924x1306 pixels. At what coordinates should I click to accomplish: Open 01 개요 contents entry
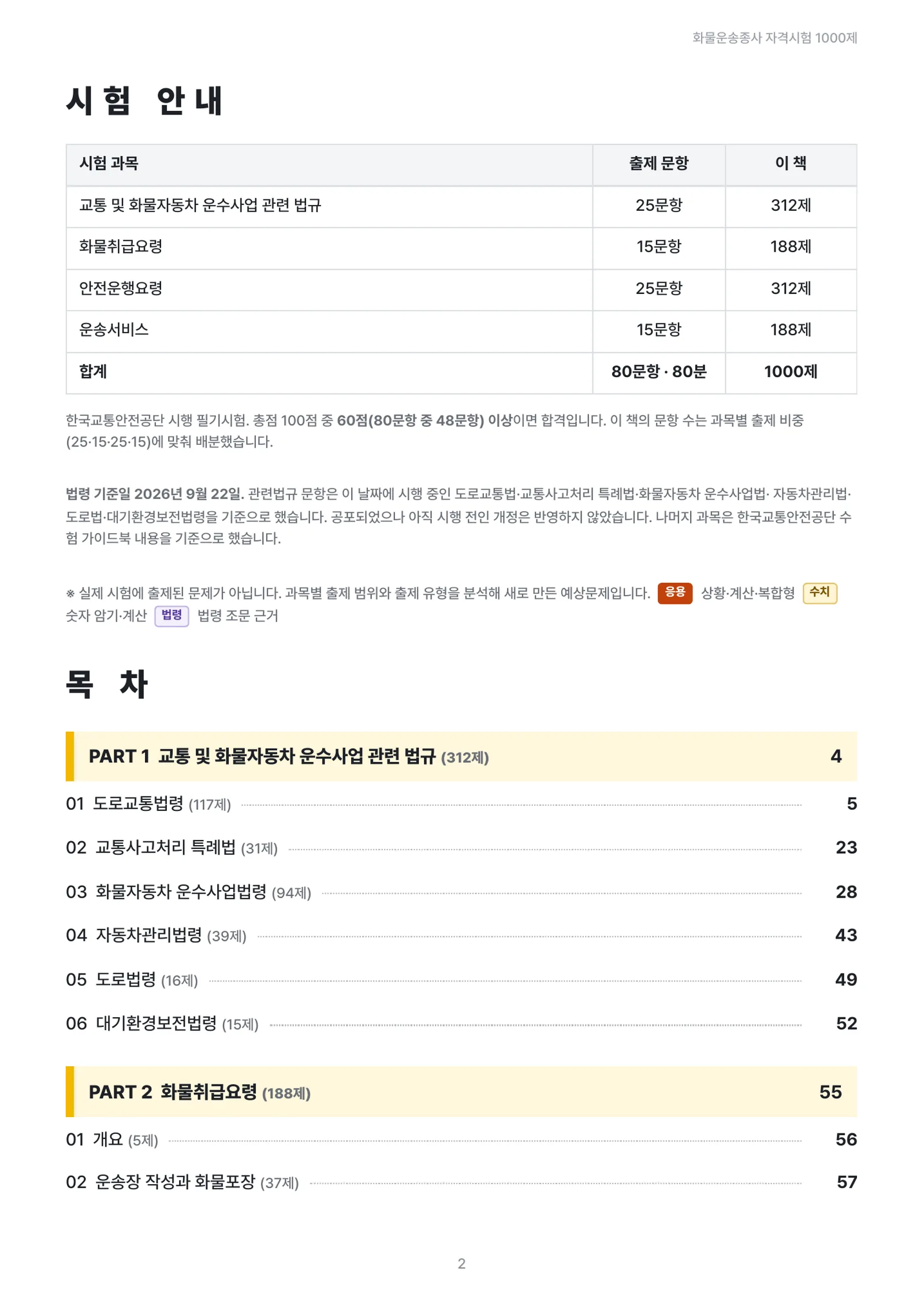pyautogui.click(x=461, y=1139)
